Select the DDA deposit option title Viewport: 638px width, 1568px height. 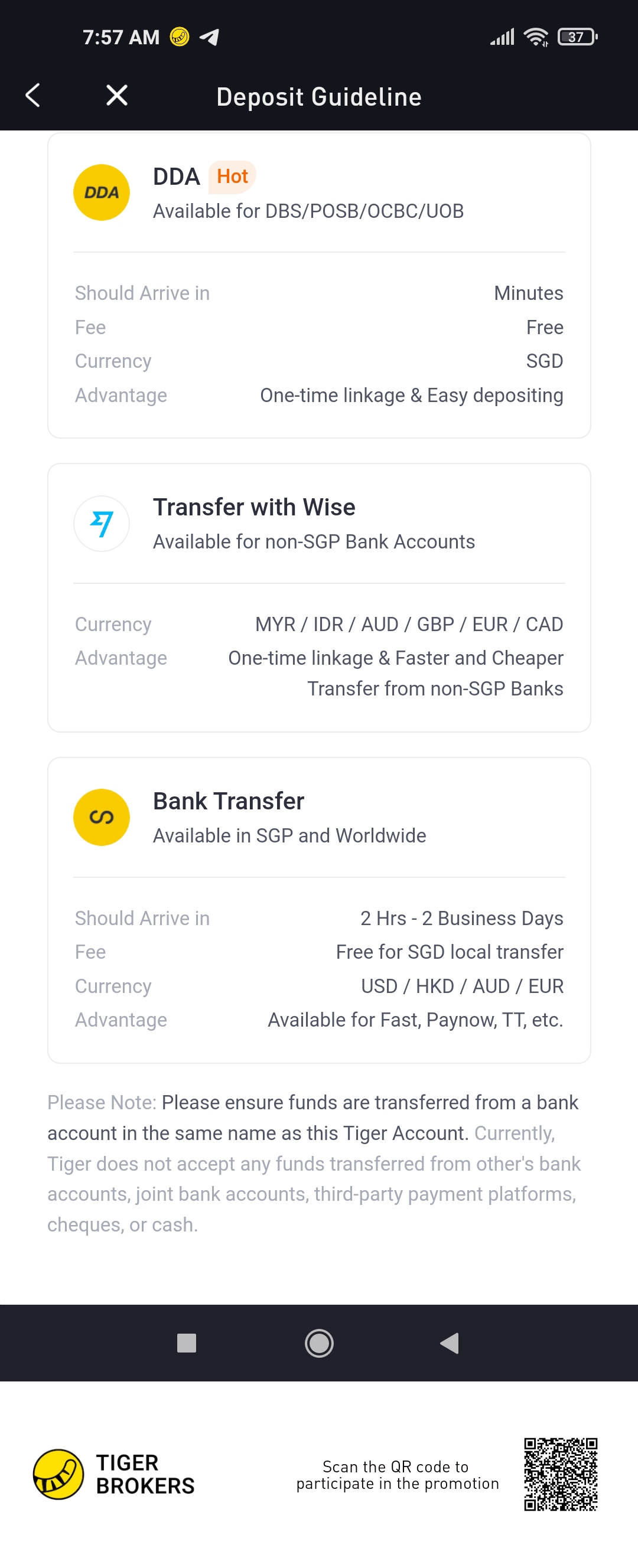tap(176, 177)
